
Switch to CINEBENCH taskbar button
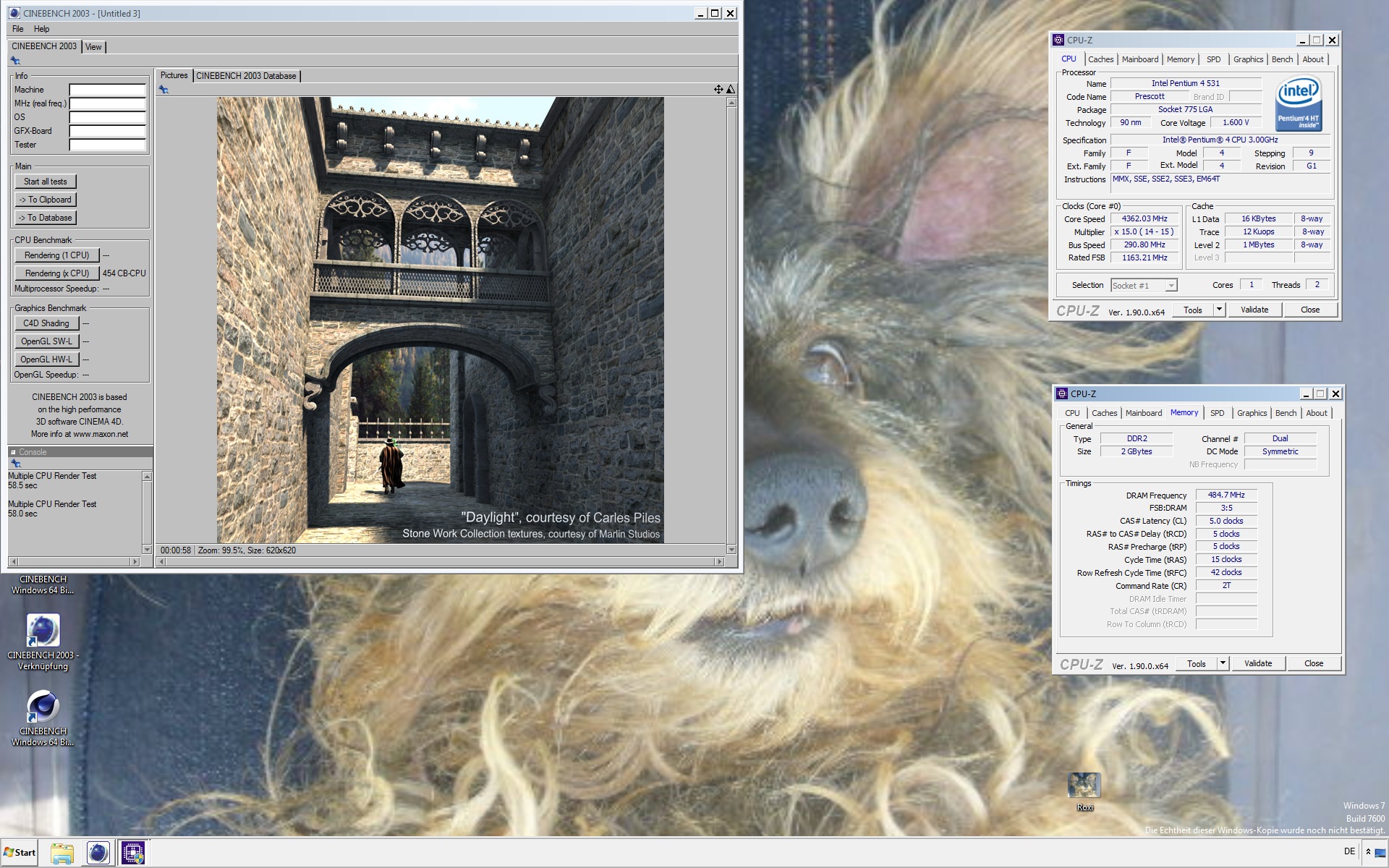click(x=98, y=854)
